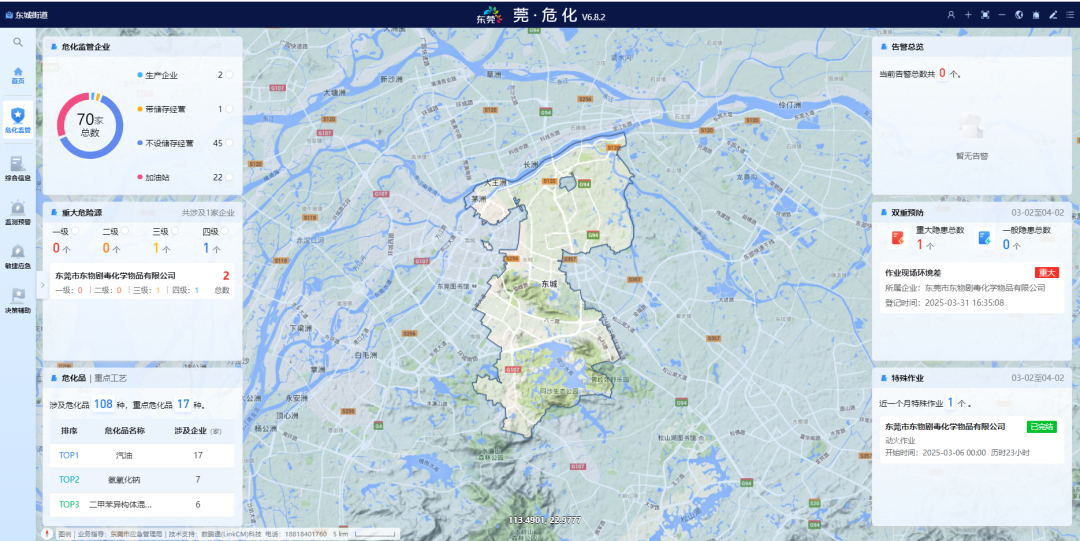Click the 特殊作业 panel title

point(907,378)
